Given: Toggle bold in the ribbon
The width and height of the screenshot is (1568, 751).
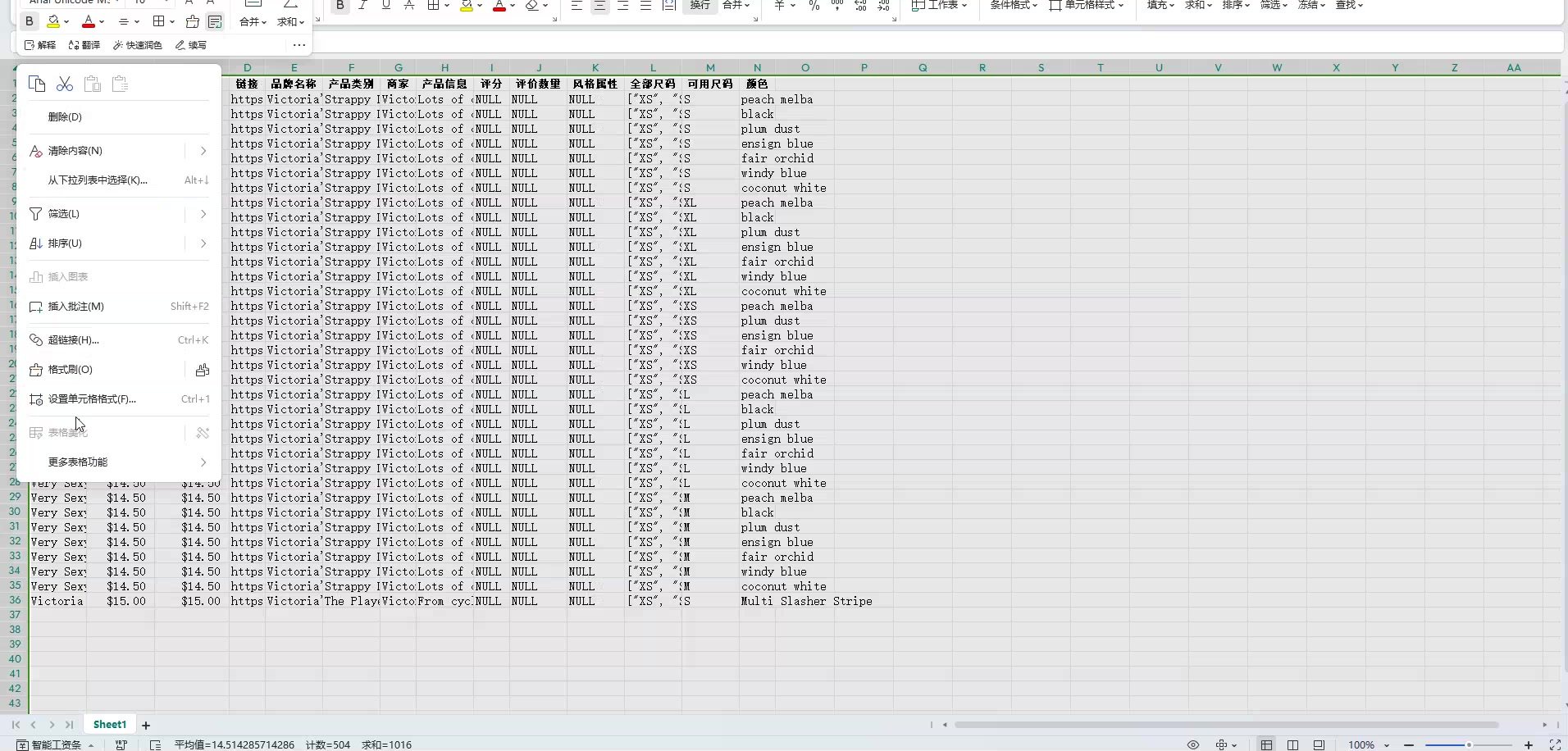Looking at the screenshot, I should point(340,5).
